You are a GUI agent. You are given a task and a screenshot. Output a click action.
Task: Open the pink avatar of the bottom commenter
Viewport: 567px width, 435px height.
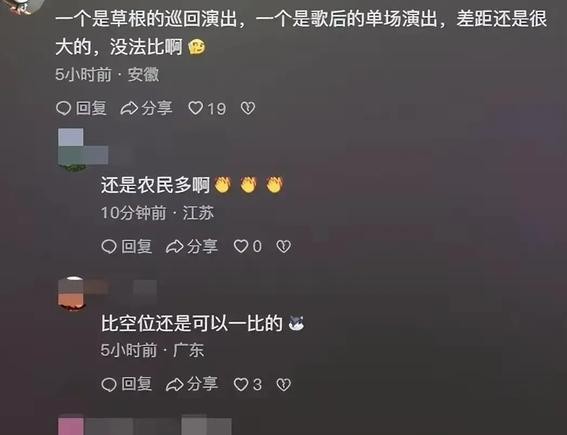coord(71,426)
